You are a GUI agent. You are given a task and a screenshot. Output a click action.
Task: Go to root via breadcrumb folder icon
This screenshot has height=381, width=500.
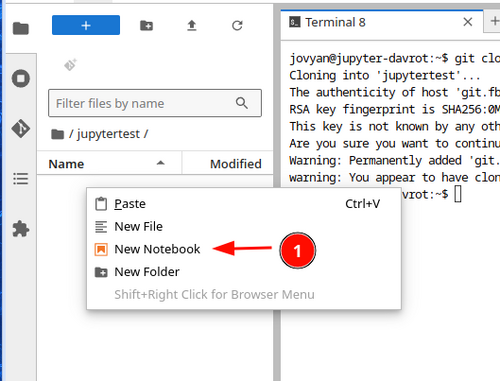(x=57, y=134)
